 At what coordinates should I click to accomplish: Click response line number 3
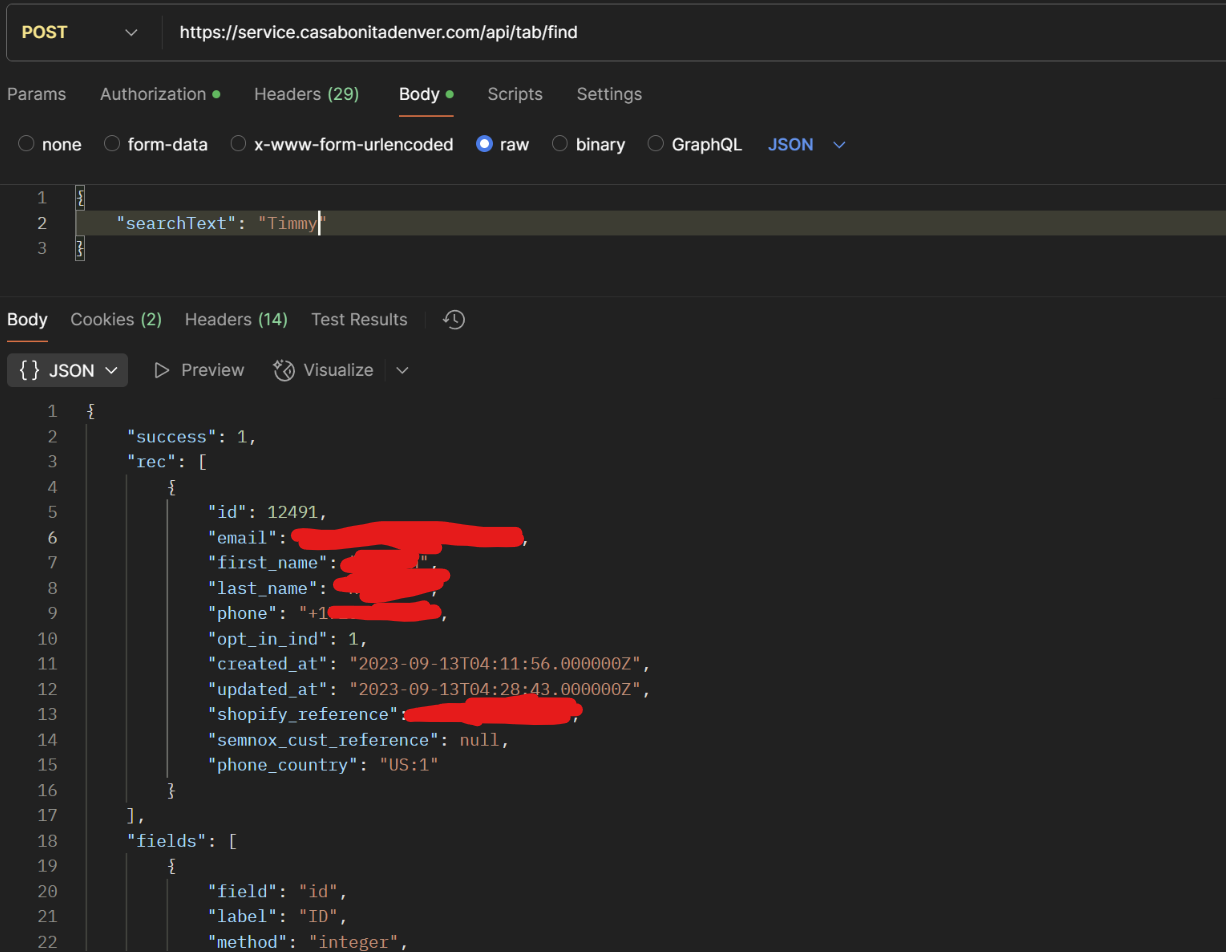click(x=52, y=461)
